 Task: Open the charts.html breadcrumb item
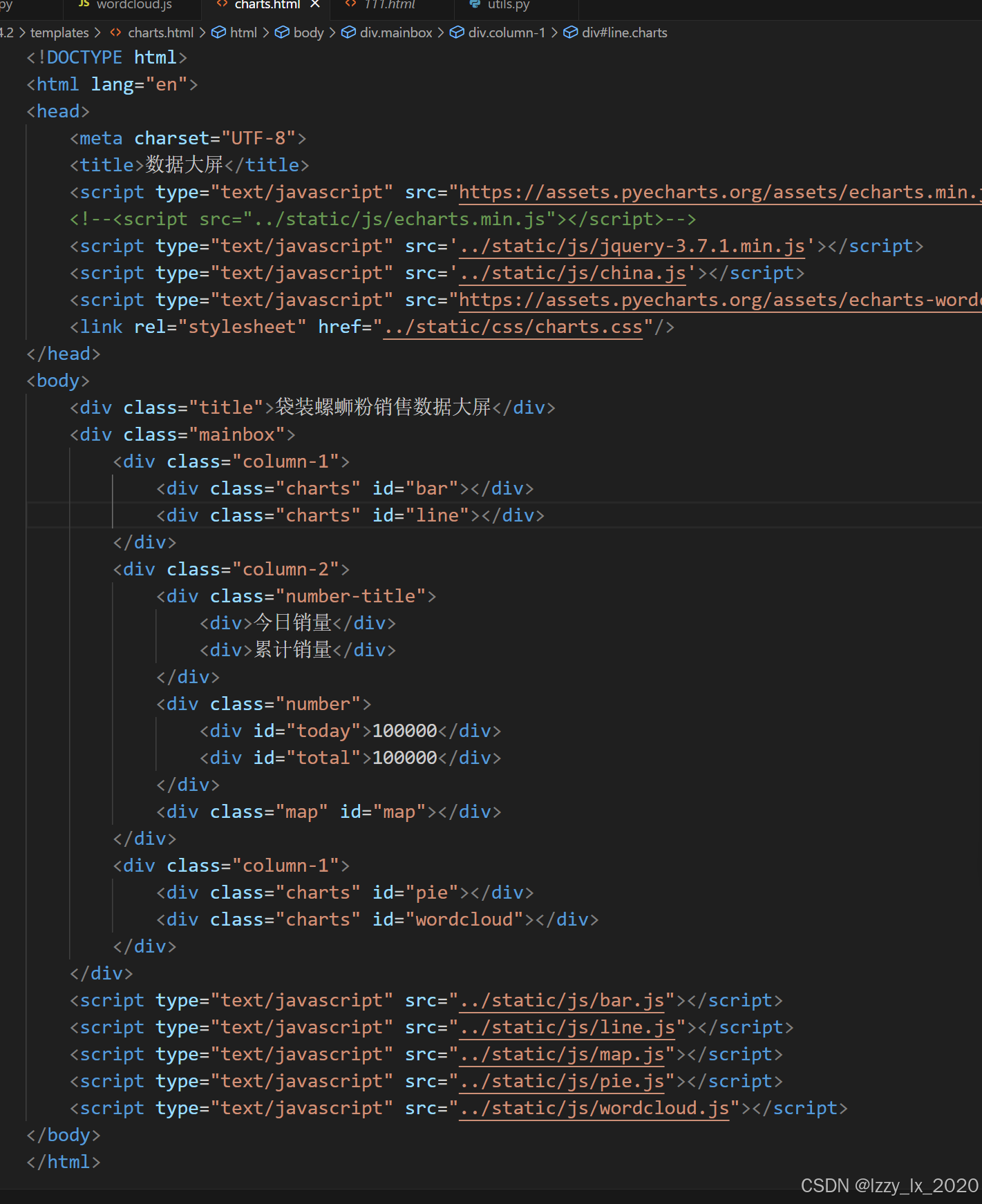pyautogui.click(x=160, y=32)
